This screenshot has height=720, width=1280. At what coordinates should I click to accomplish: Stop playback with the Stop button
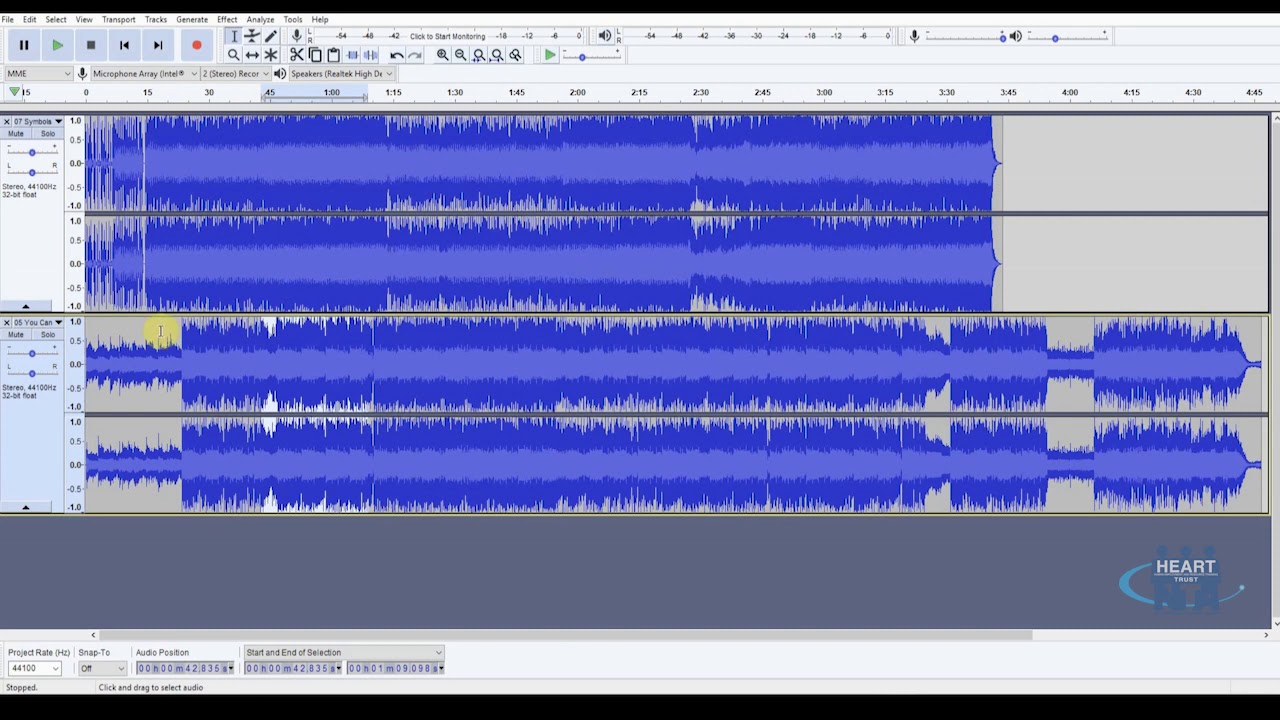coord(91,45)
